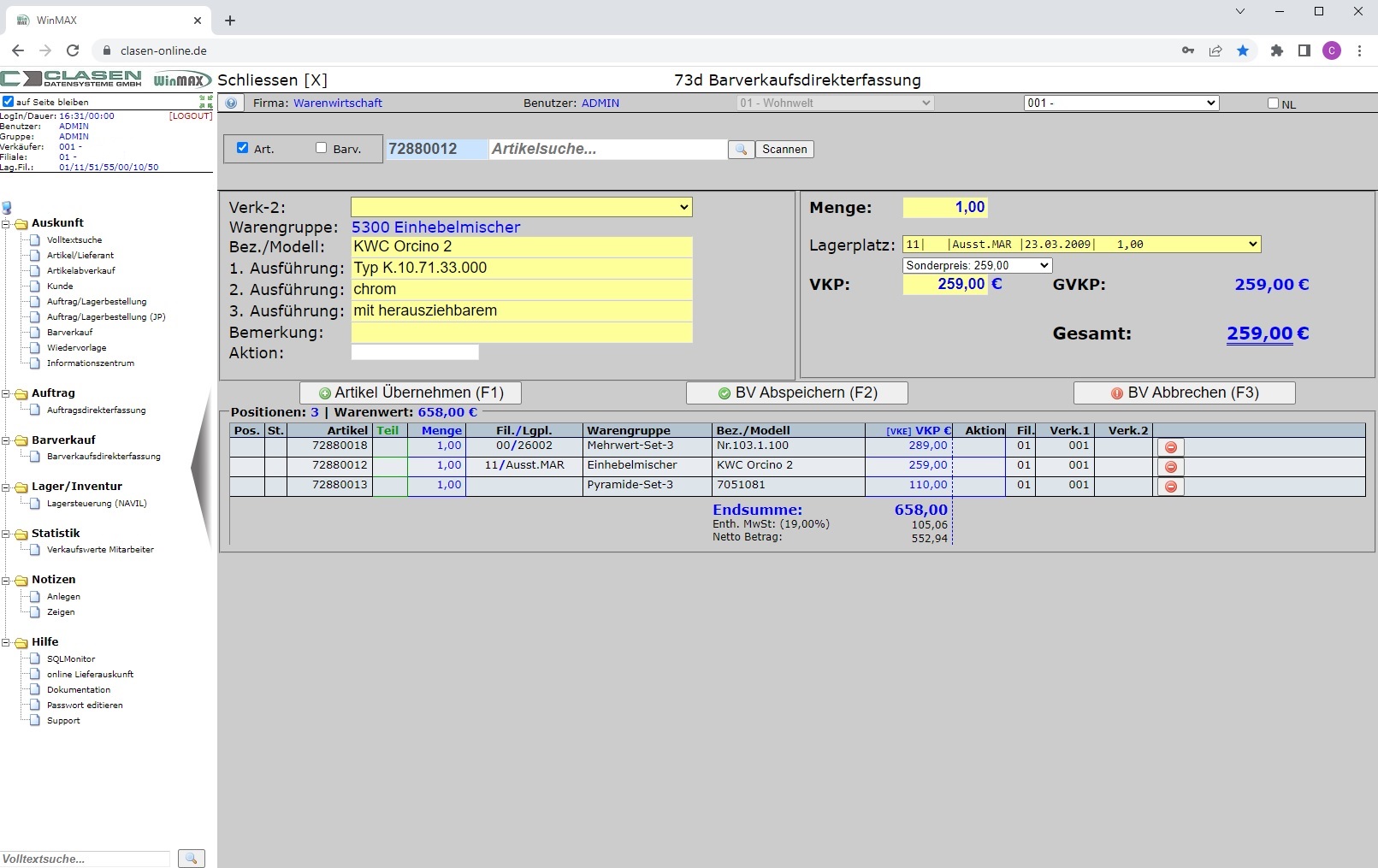The width and height of the screenshot is (1378, 868).
Task: Click Schliessen [X] to close the form
Action: 272,80
